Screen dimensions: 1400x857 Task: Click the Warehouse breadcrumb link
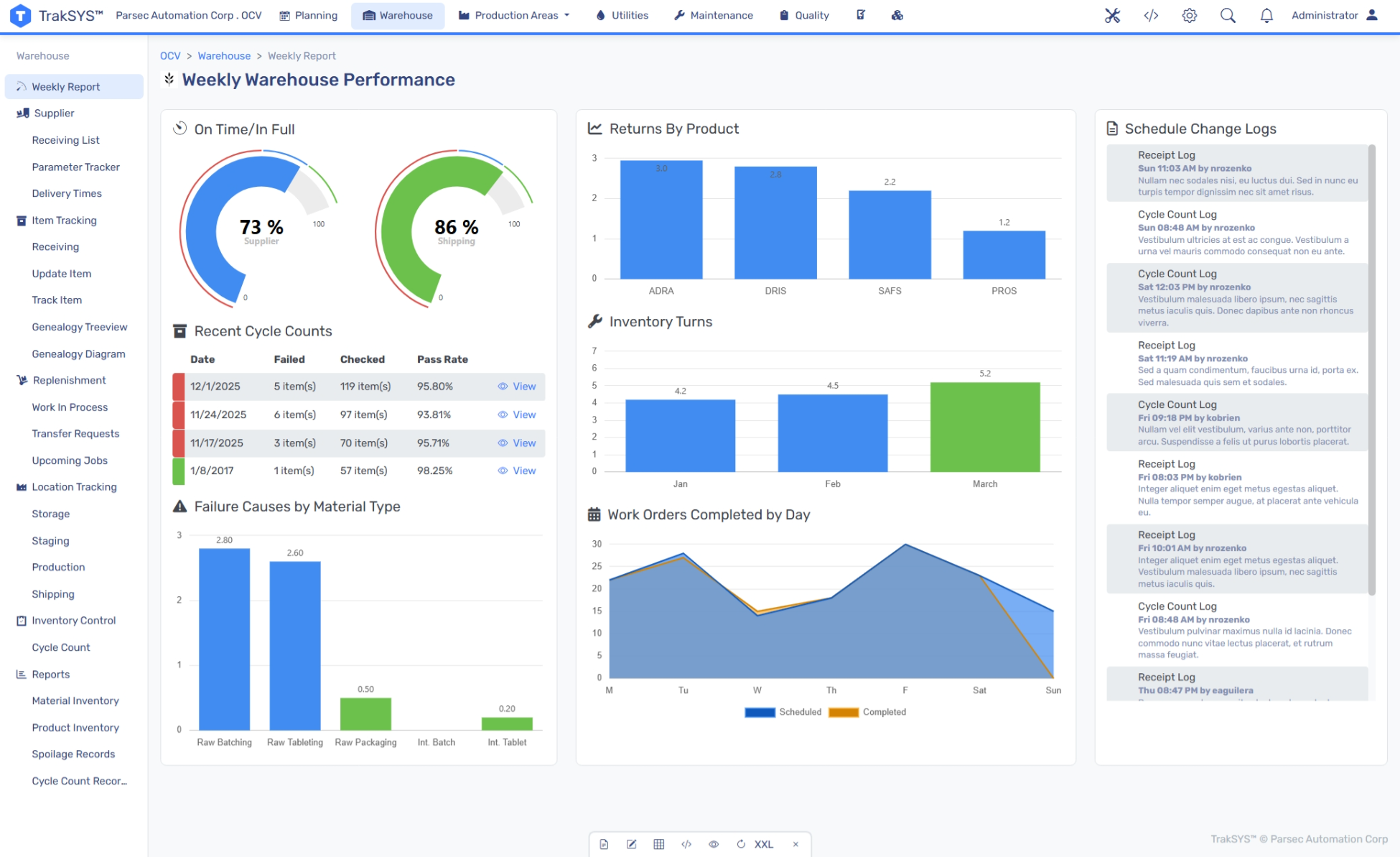pyautogui.click(x=224, y=56)
